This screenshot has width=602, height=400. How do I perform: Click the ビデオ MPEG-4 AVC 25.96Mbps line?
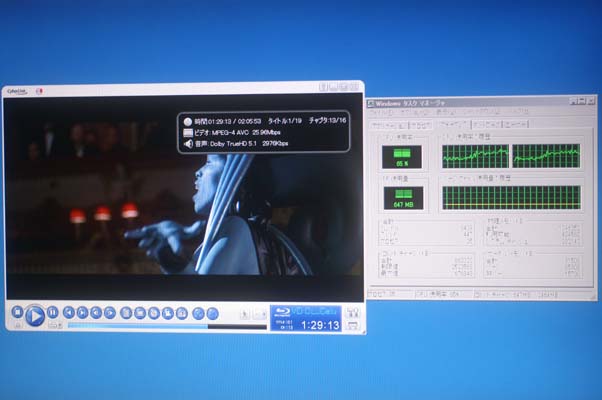coord(237,132)
